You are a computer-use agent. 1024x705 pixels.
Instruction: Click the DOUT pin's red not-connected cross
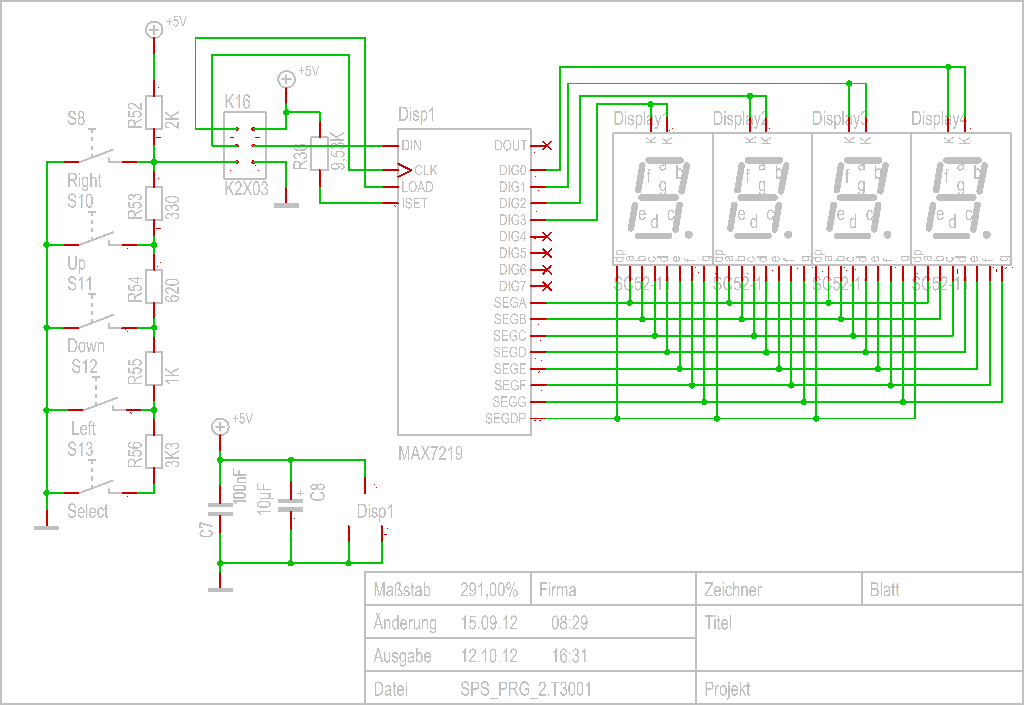point(546,146)
